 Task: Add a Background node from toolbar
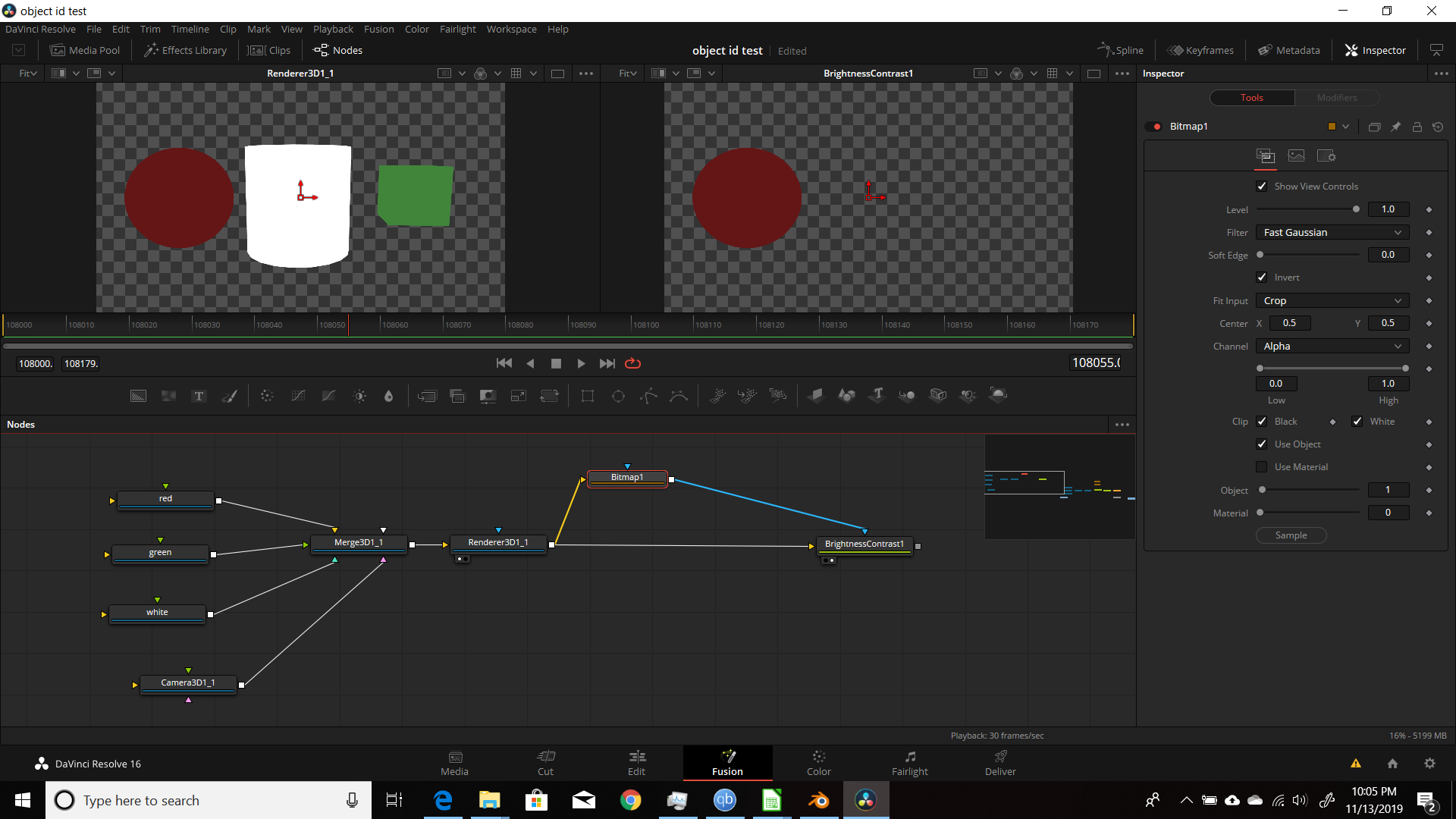138,396
